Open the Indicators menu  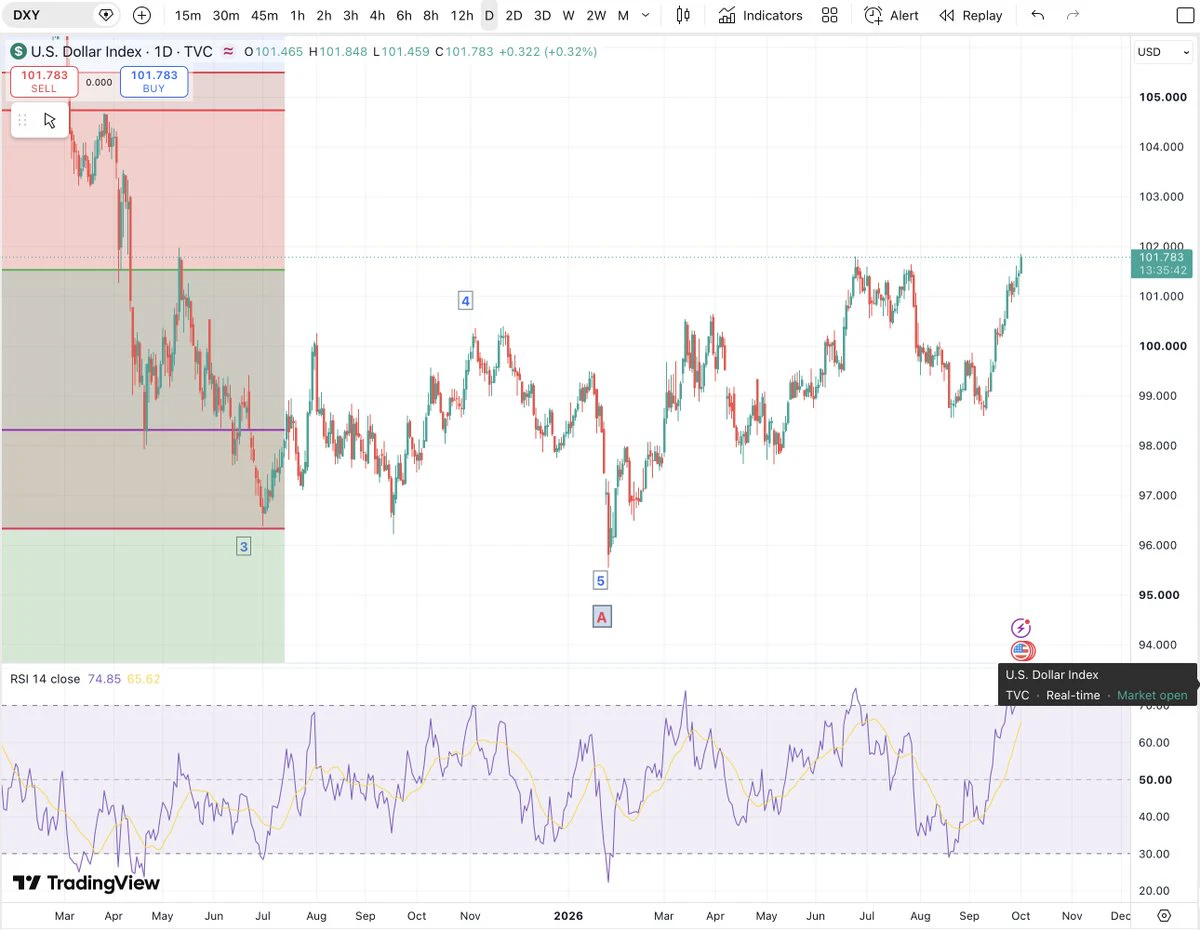tap(761, 15)
